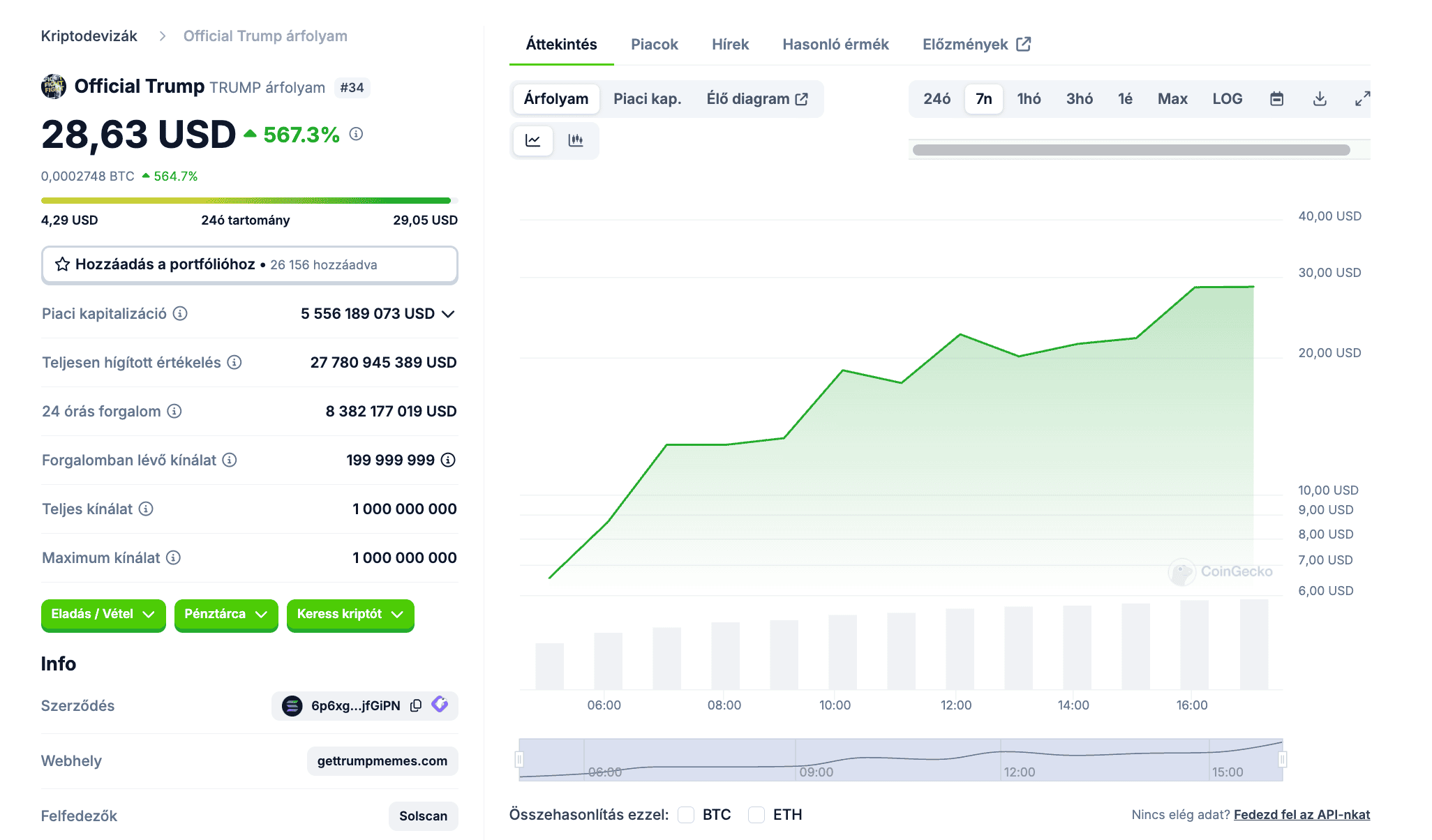Click the last volume bar in chart
This screenshot has height=840, width=1432.
pyautogui.click(x=1253, y=645)
